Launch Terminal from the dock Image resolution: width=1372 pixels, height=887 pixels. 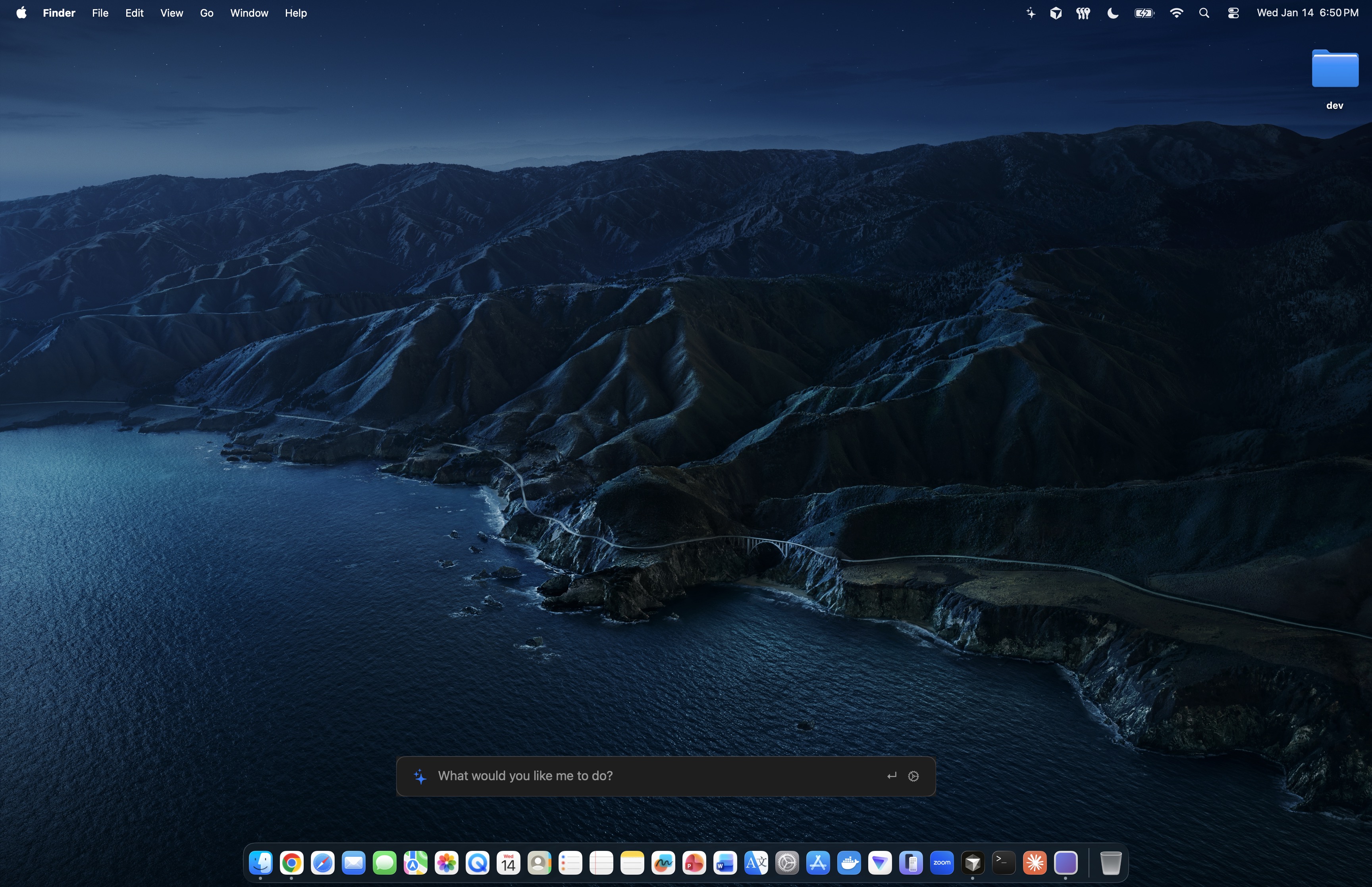pyautogui.click(x=1004, y=863)
